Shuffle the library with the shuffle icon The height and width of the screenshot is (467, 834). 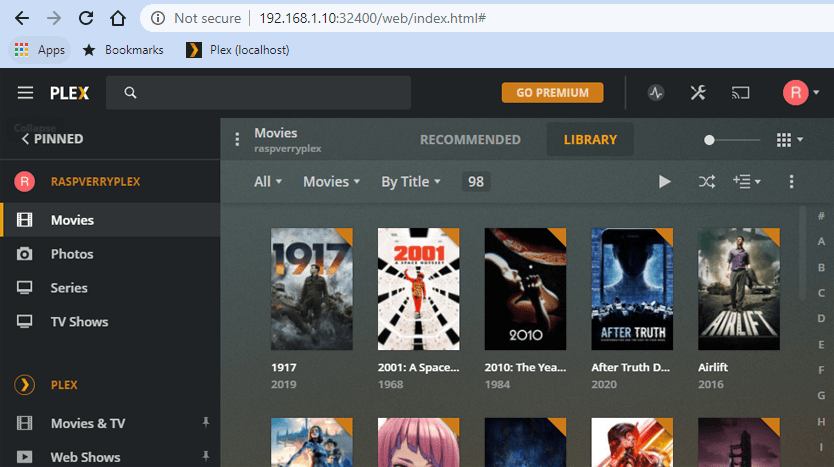click(706, 182)
